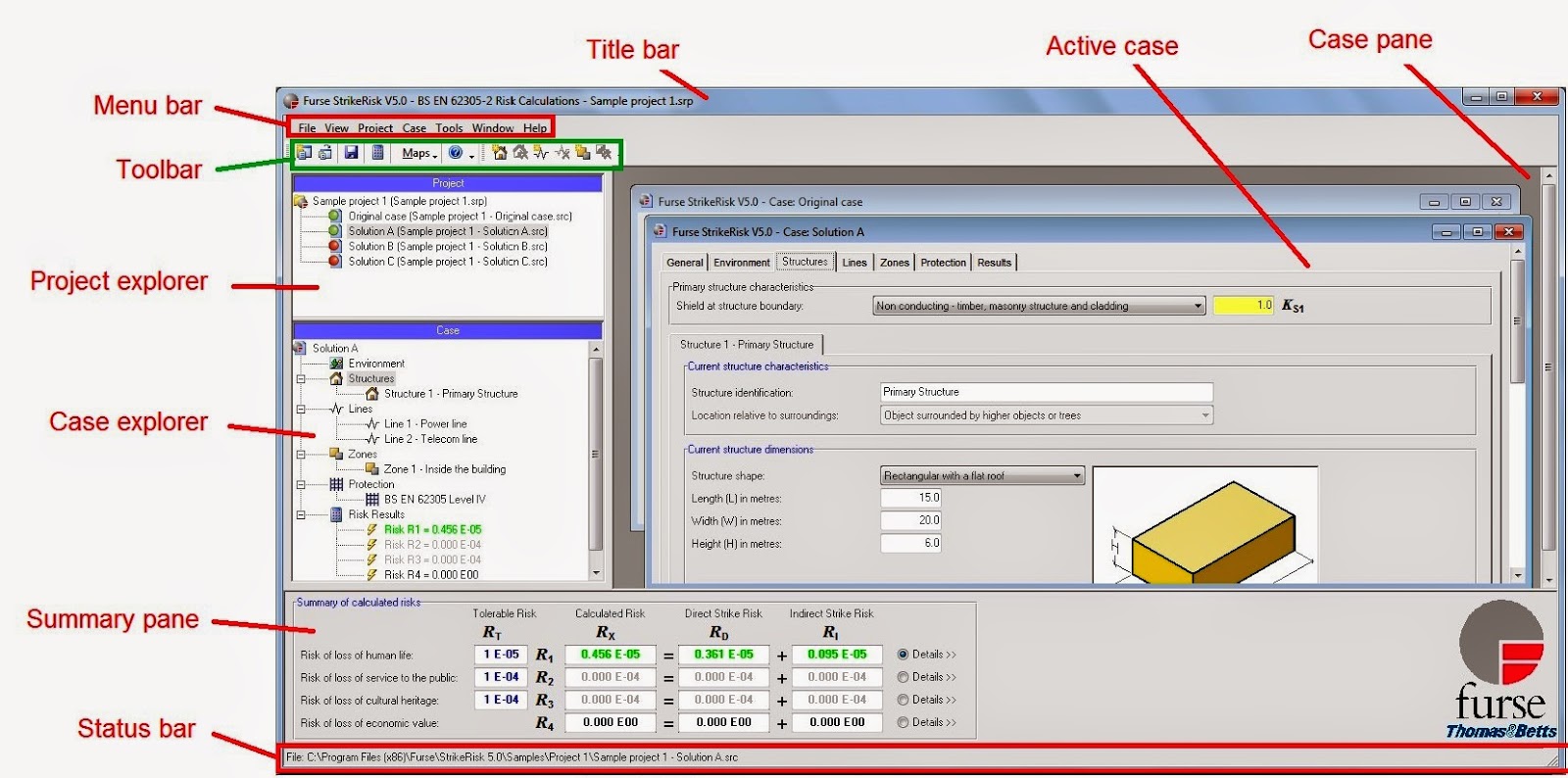The height and width of the screenshot is (778, 1568).
Task: Click the Case explorer scrollbar down arrow
Action: pyautogui.click(x=595, y=573)
